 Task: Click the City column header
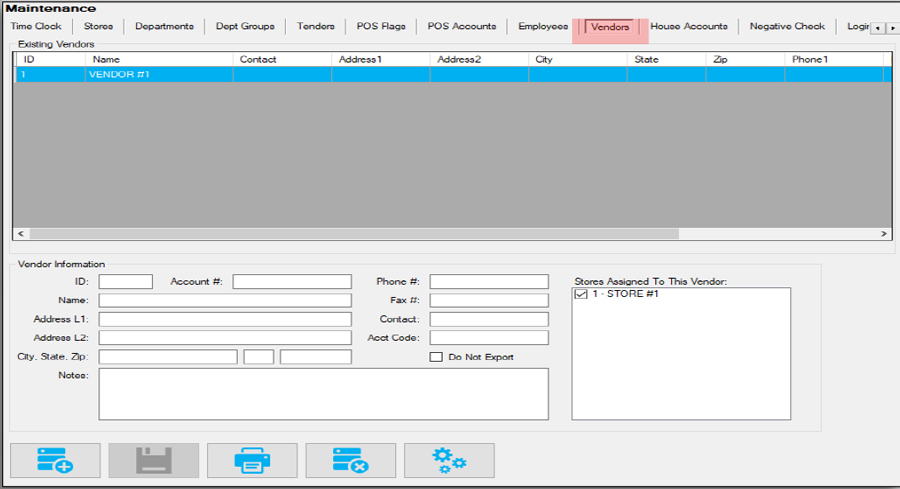[577, 59]
